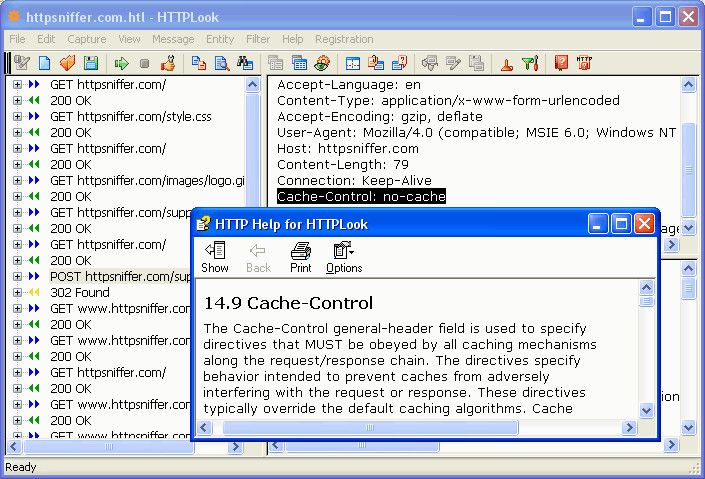The width and height of the screenshot is (705, 479).
Task: Click the grayed-out floppy save message icon
Action: tap(477, 63)
